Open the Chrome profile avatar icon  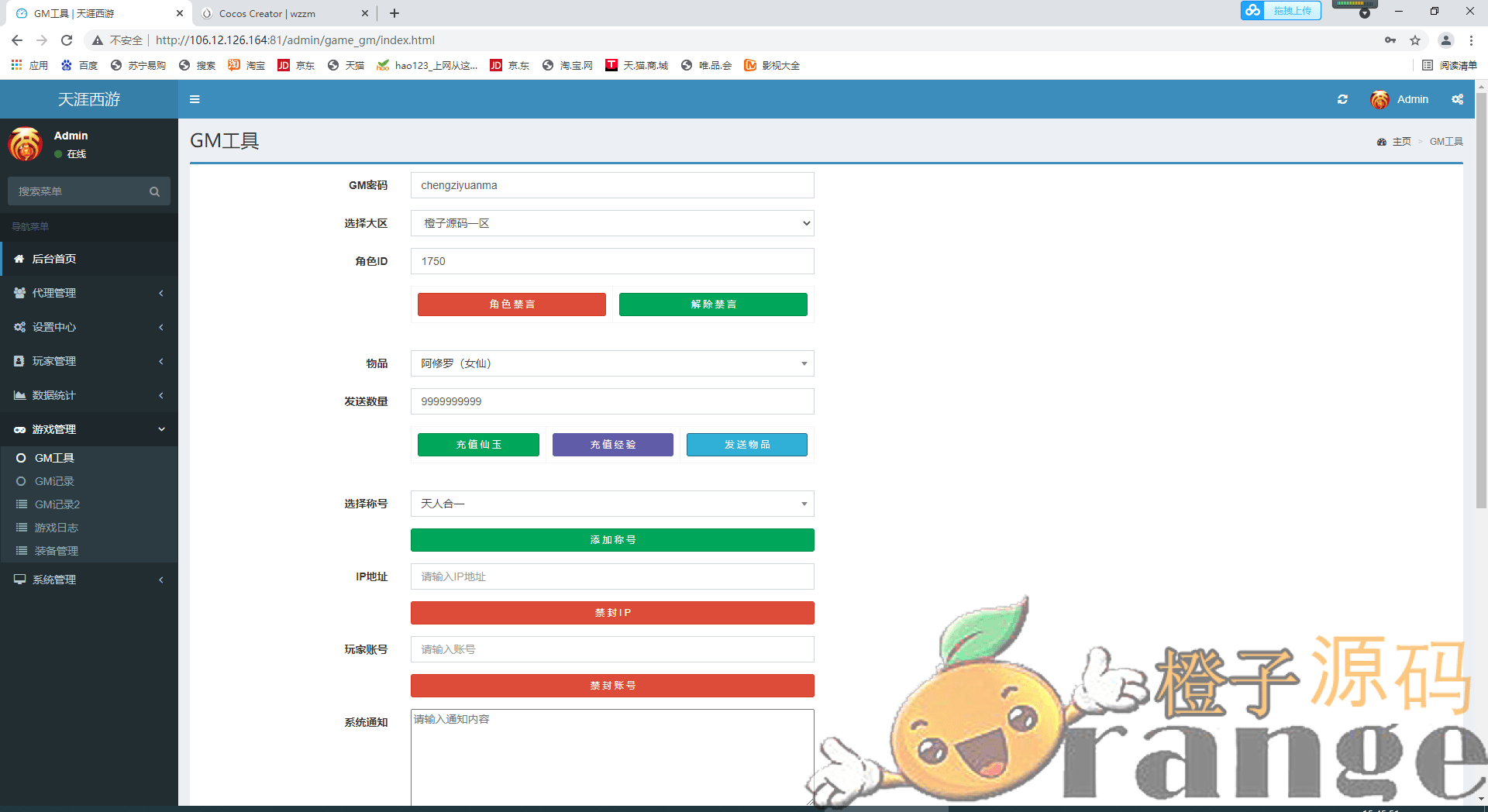point(1445,40)
